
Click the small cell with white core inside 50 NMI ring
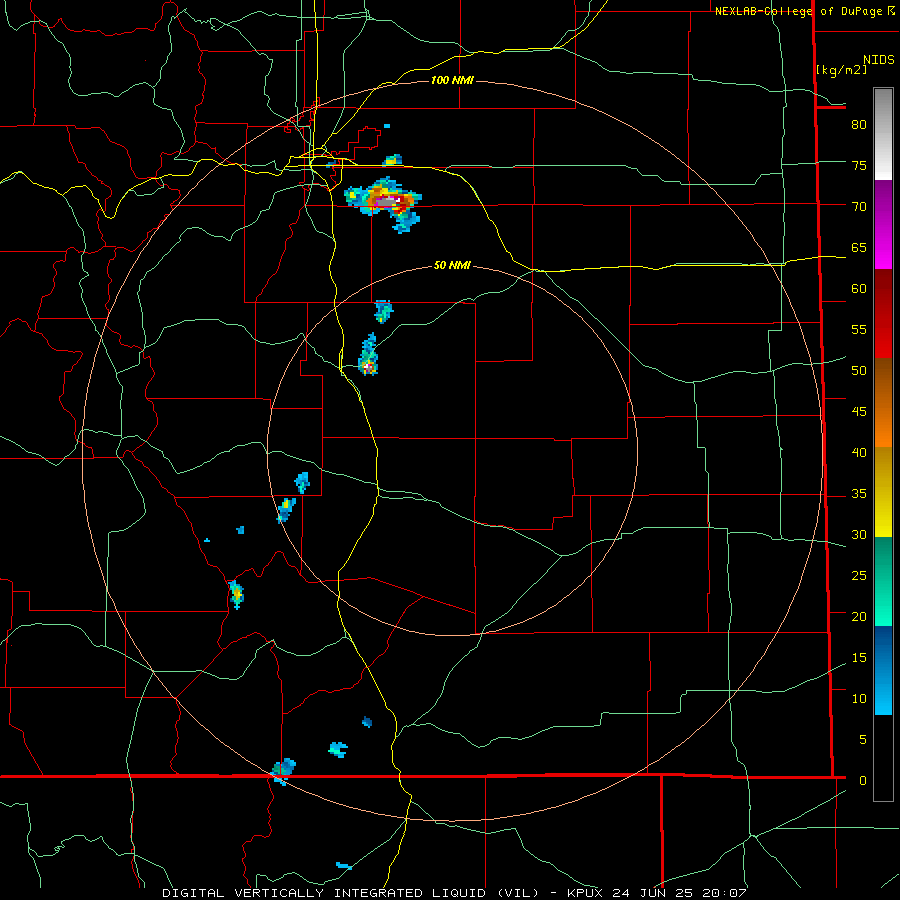(368, 355)
